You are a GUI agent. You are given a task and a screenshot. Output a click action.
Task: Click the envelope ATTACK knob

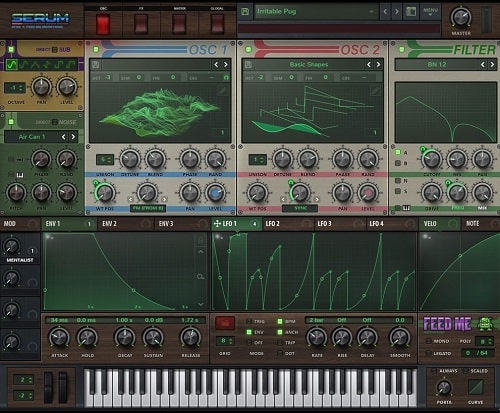click(59, 338)
